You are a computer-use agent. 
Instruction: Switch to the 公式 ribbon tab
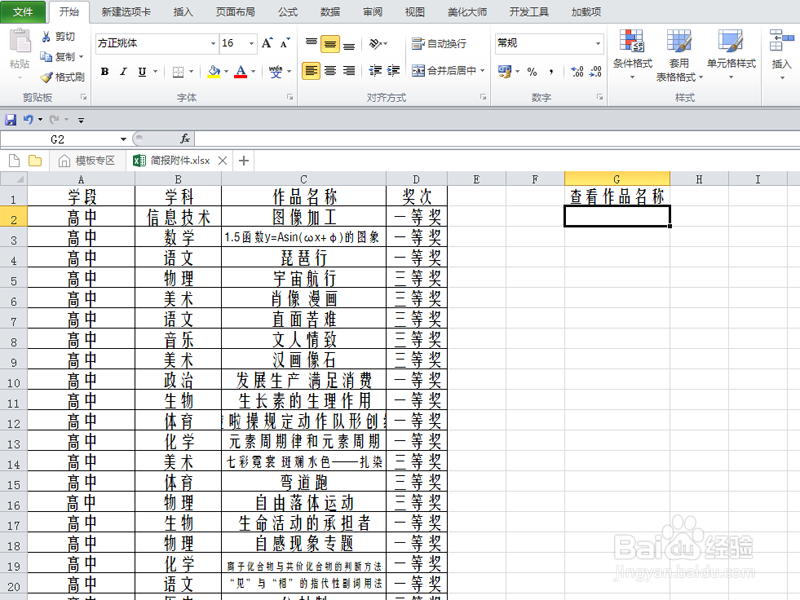click(x=288, y=12)
